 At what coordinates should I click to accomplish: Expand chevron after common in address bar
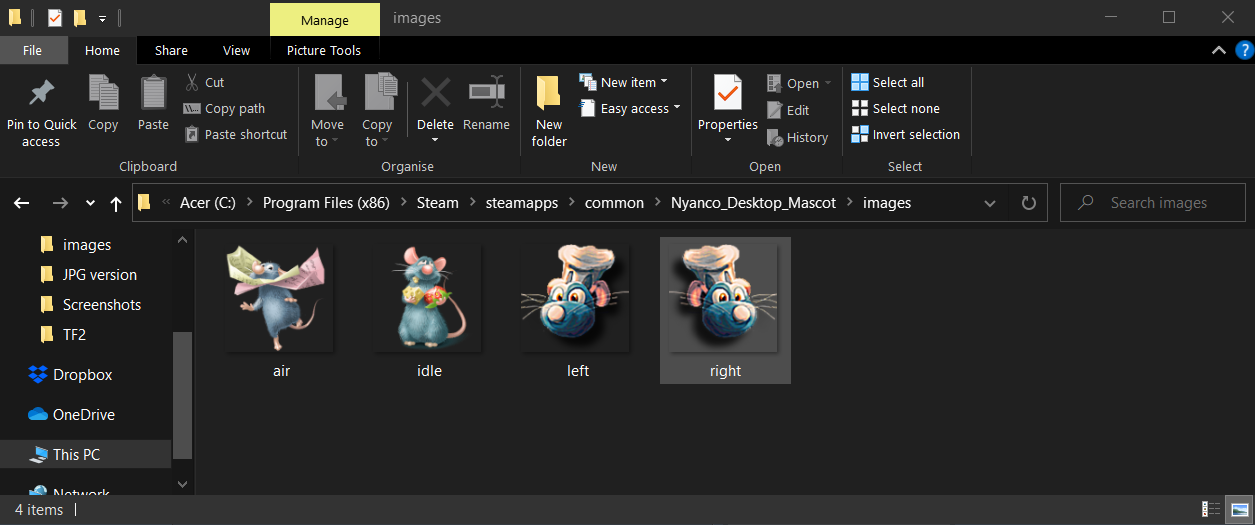pos(657,203)
